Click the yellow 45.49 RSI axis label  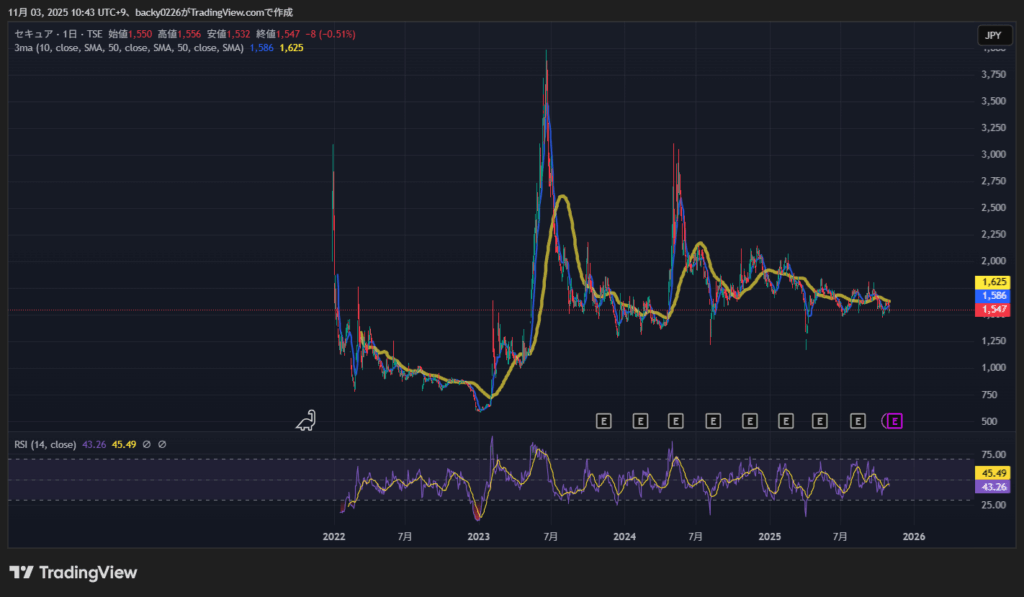pos(993,473)
